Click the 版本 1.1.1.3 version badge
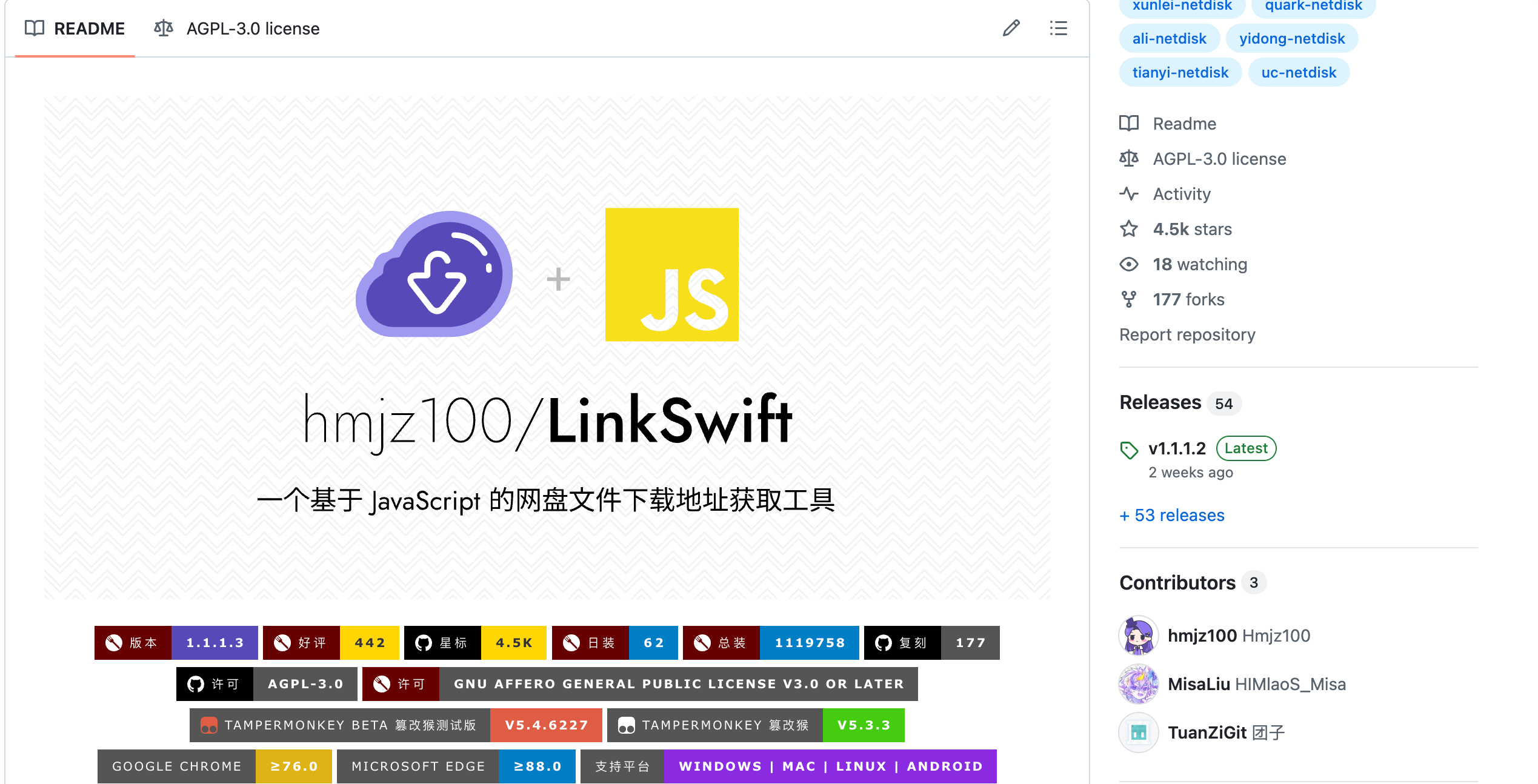The width and height of the screenshot is (1538, 784). (176, 642)
